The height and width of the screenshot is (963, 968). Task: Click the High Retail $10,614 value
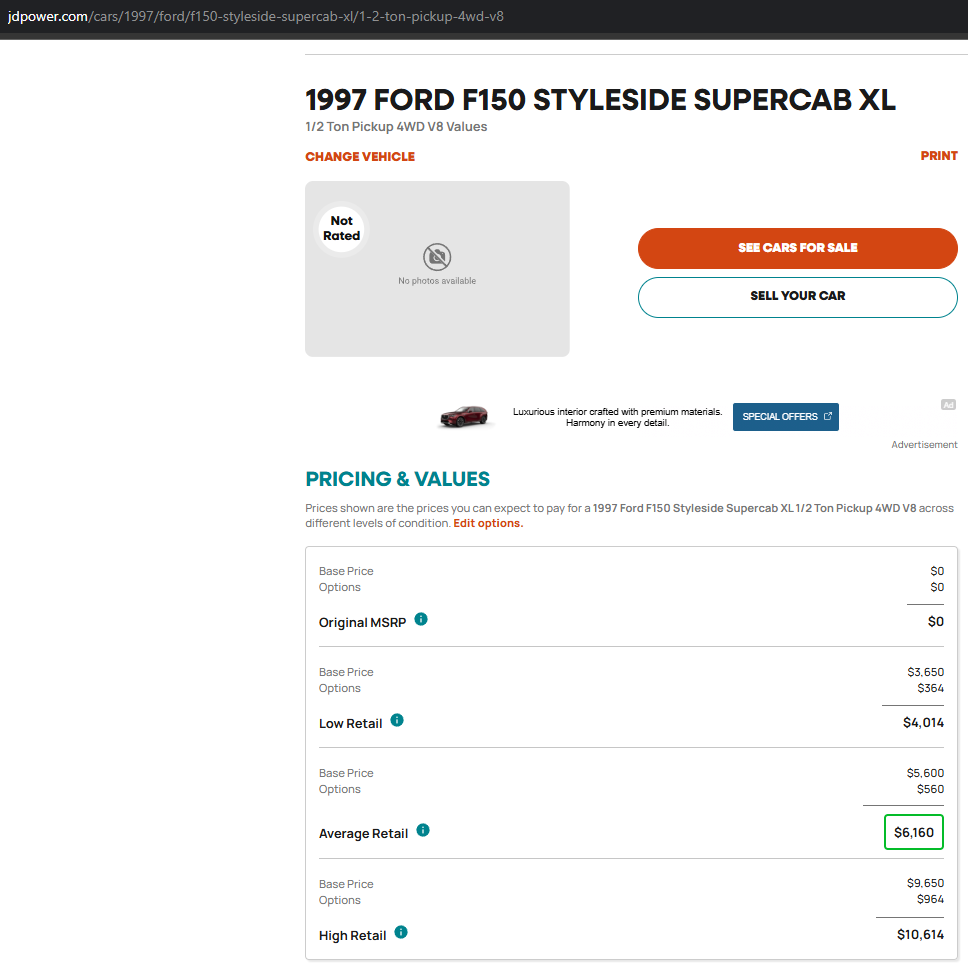pyautogui.click(x=920, y=935)
